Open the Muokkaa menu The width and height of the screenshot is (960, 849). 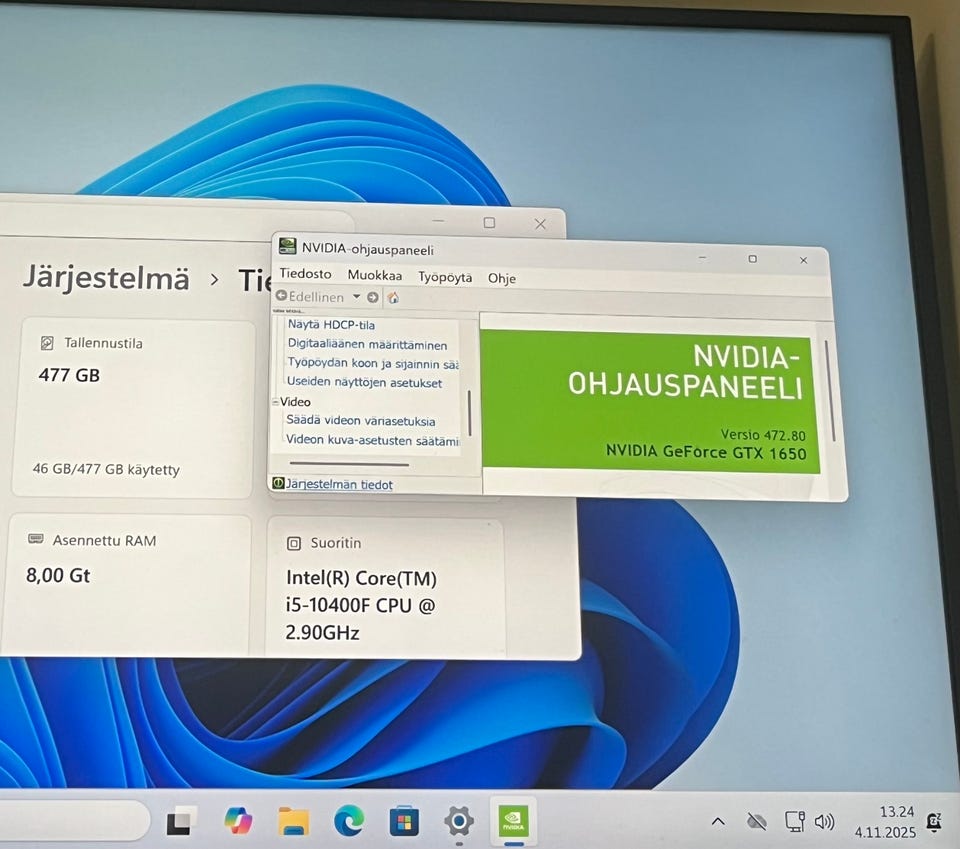pyautogui.click(x=375, y=275)
